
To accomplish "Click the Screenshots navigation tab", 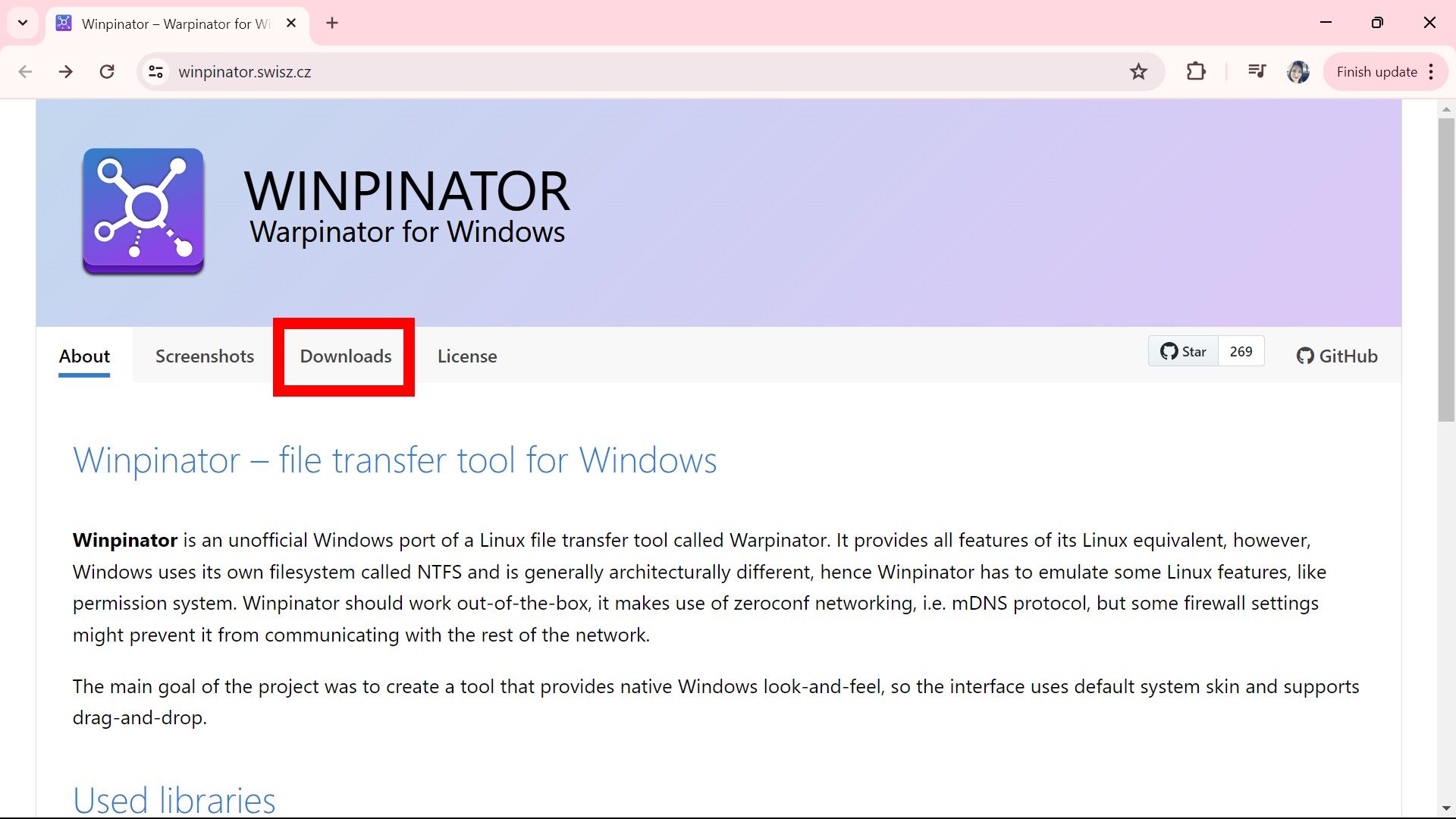I will pyautogui.click(x=205, y=356).
